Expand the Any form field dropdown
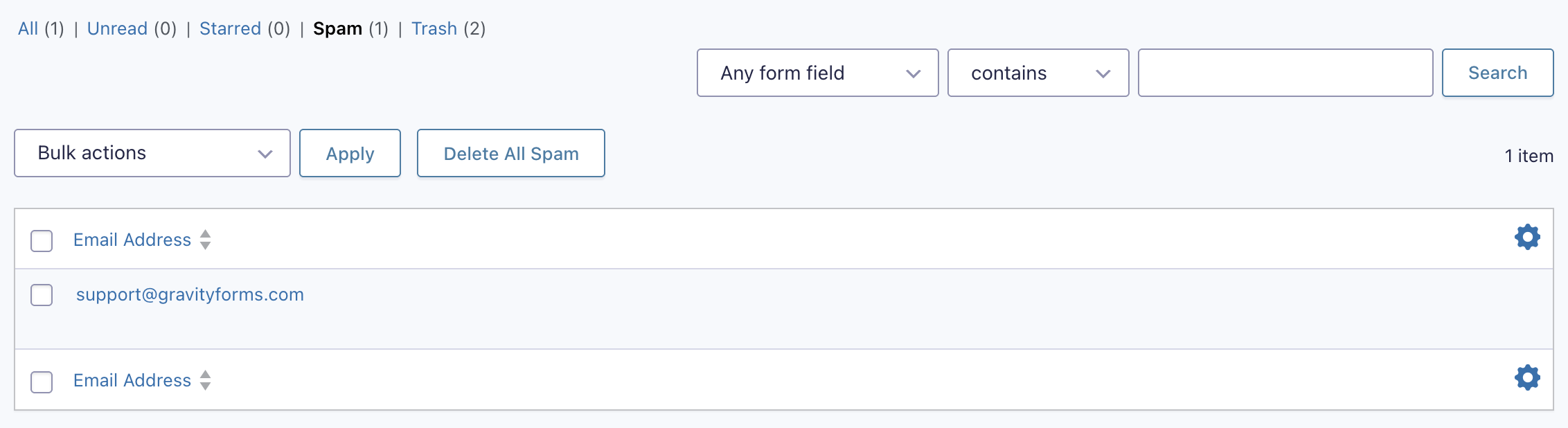 coord(817,73)
